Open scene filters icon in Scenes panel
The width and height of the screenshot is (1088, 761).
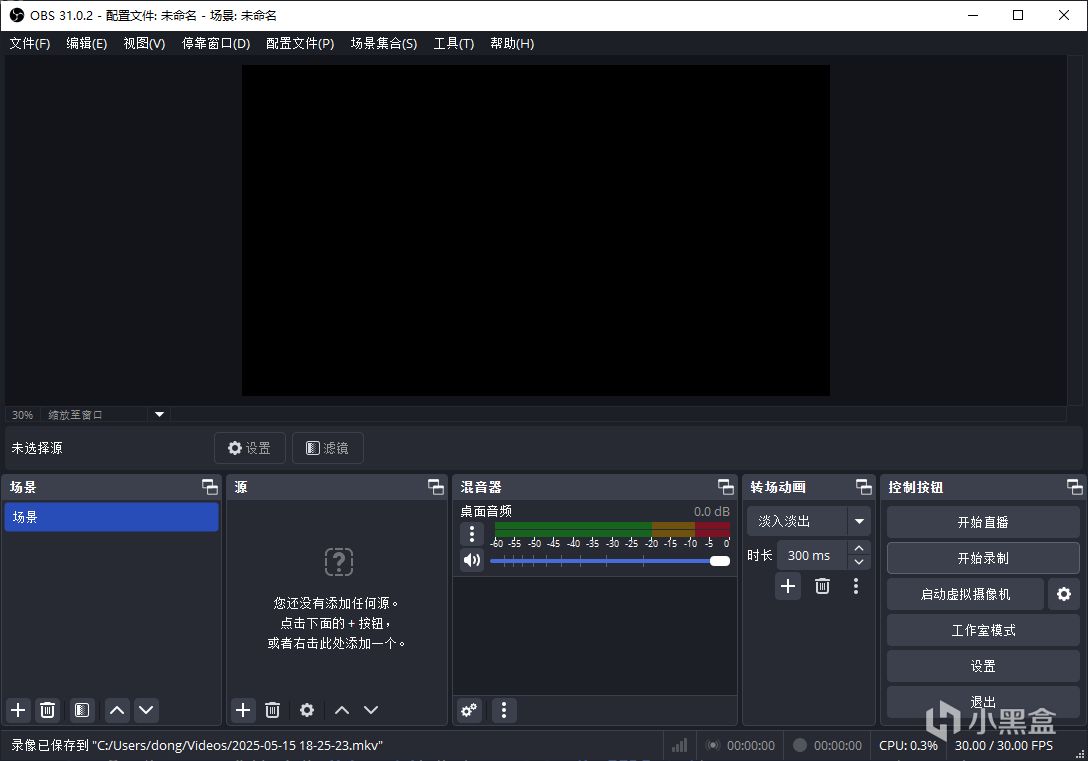tap(82, 710)
